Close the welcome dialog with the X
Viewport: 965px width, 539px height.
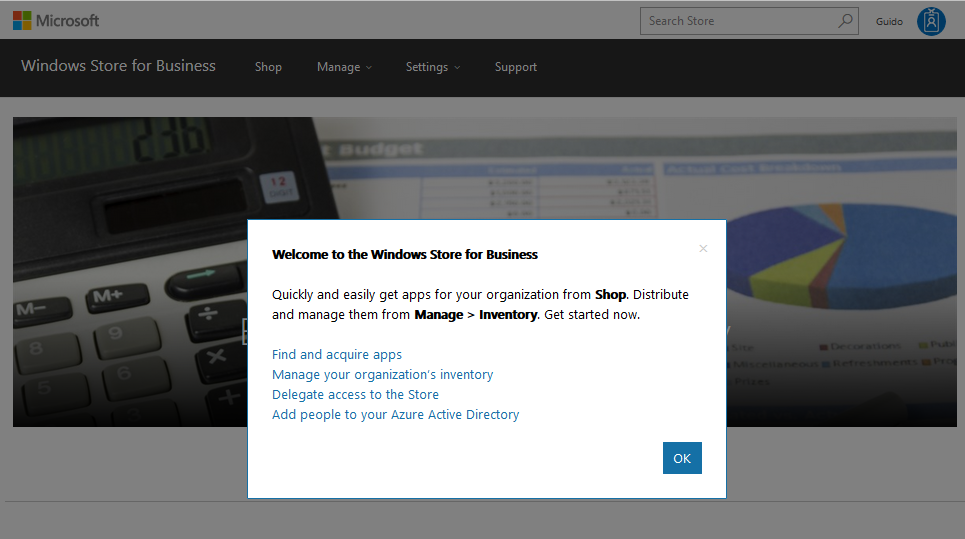tap(703, 249)
